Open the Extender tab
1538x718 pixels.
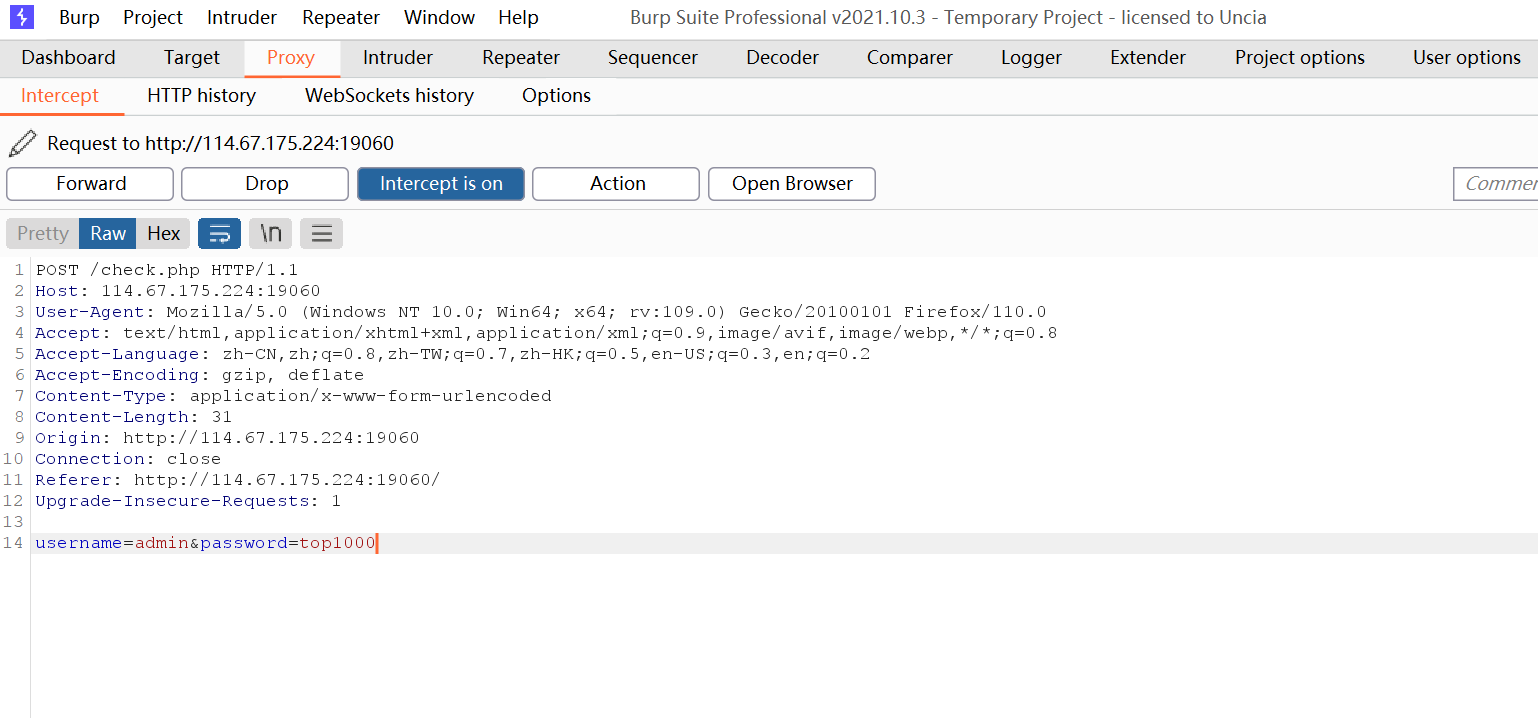click(1148, 58)
